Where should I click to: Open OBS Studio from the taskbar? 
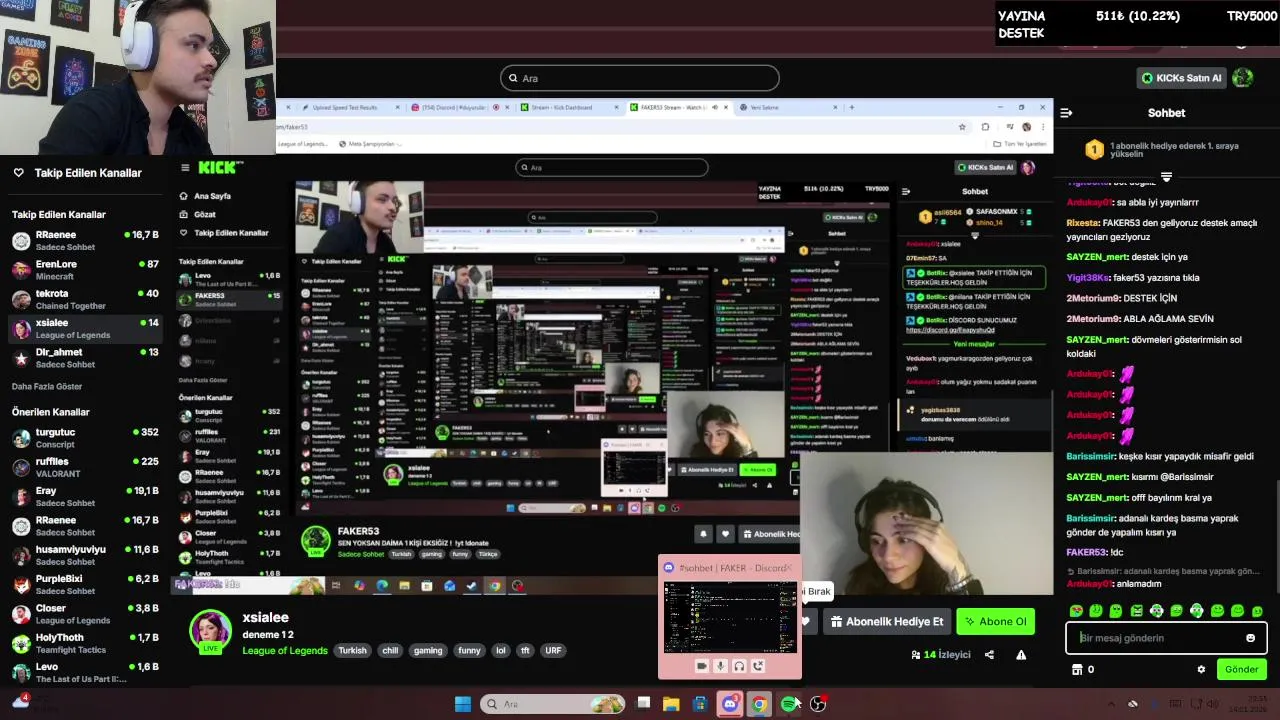[818, 704]
